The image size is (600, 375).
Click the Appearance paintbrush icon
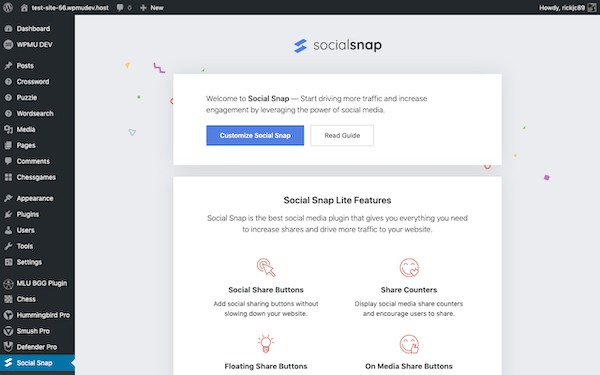(x=8, y=198)
